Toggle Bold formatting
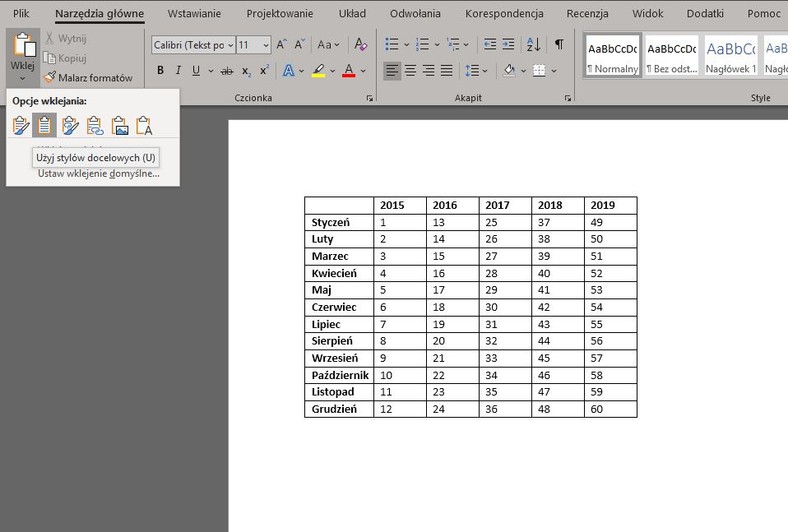 [x=160, y=71]
